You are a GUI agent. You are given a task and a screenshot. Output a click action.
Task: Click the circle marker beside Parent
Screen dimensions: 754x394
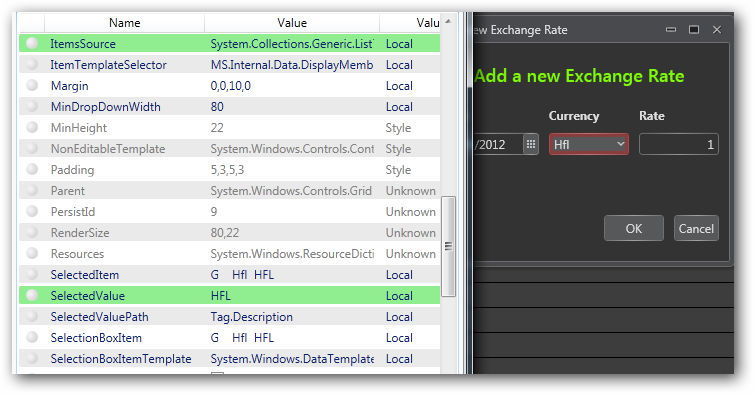point(32,191)
